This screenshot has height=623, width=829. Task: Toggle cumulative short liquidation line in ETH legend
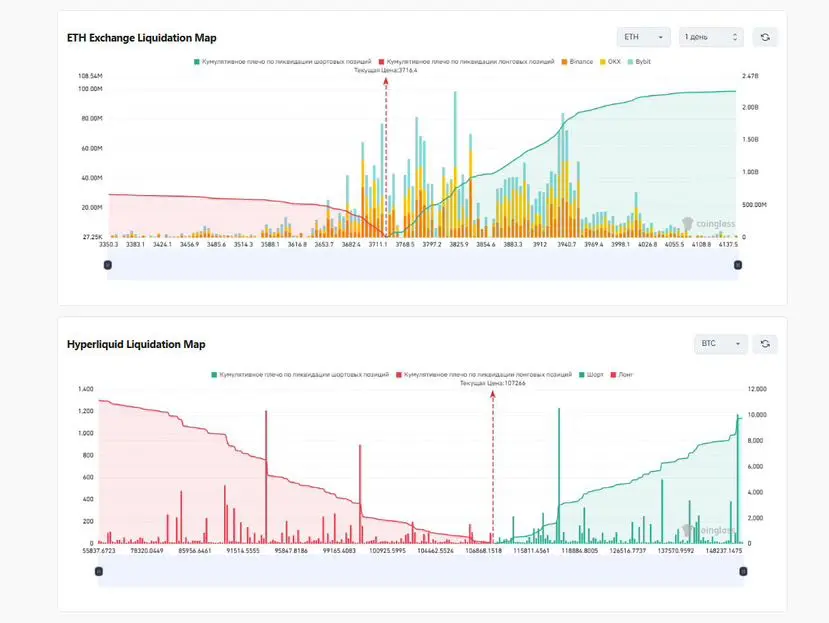[x=283, y=62]
